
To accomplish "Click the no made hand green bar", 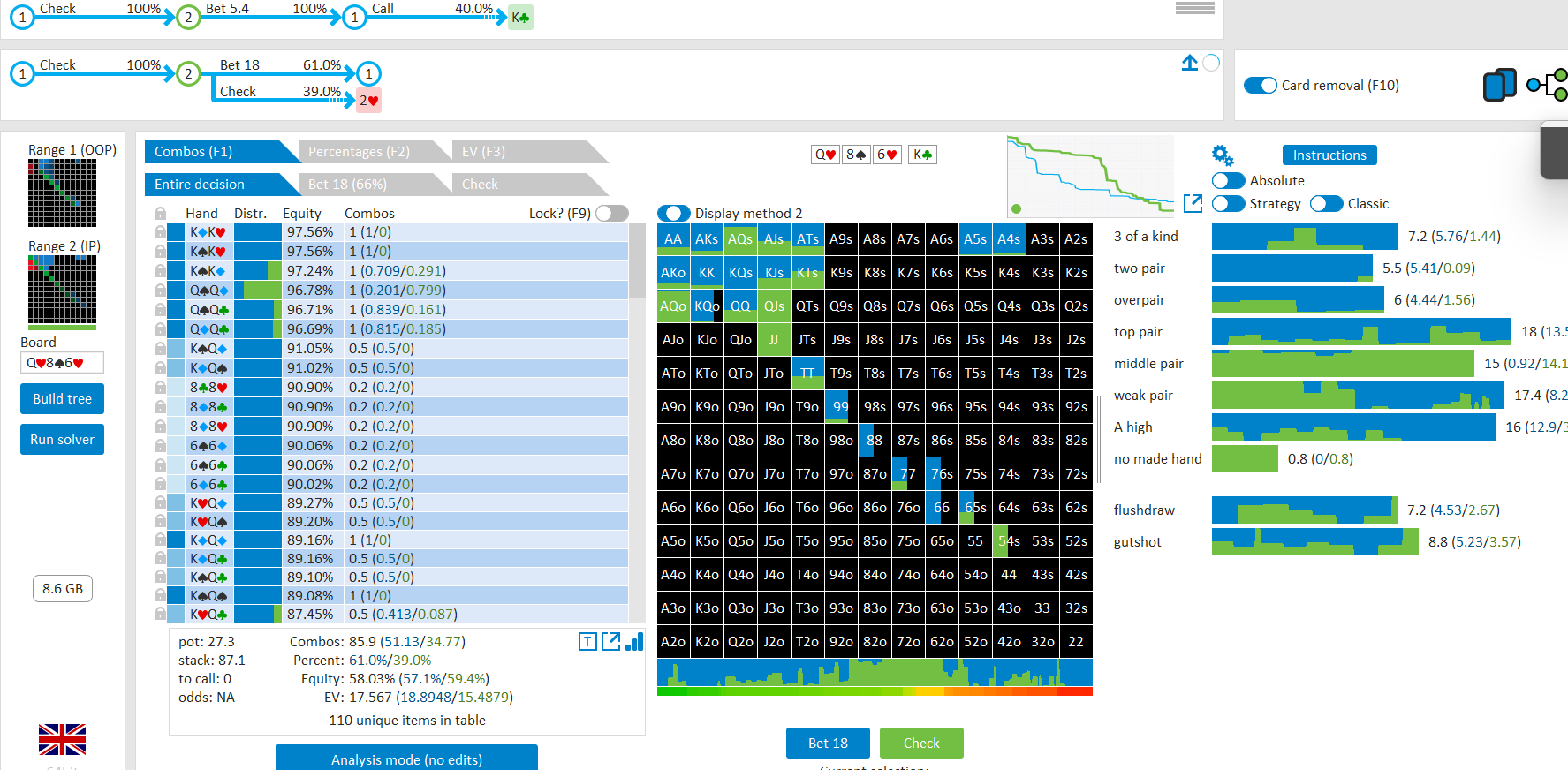I will [x=1245, y=458].
